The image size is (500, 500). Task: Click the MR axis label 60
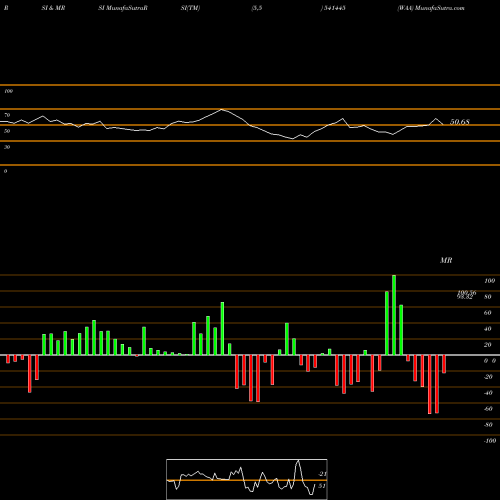tap(487, 313)
